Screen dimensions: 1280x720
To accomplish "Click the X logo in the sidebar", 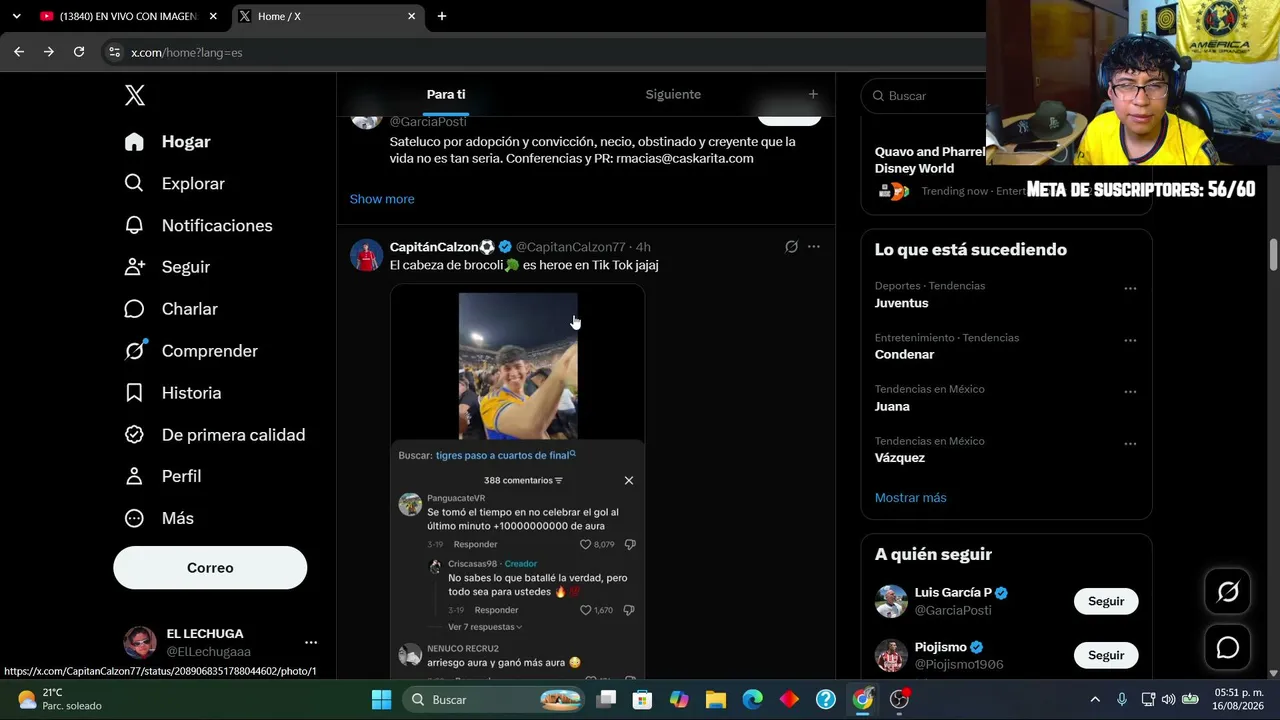I will pyautogui.click(x=135, y=95).
